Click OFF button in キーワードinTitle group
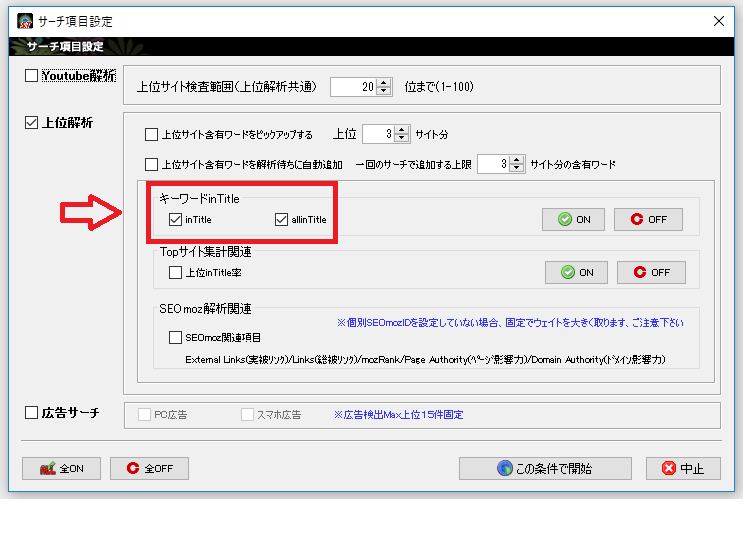Image resolution: width=745 pixels, height=537 pixels. (x=649, y=220)
